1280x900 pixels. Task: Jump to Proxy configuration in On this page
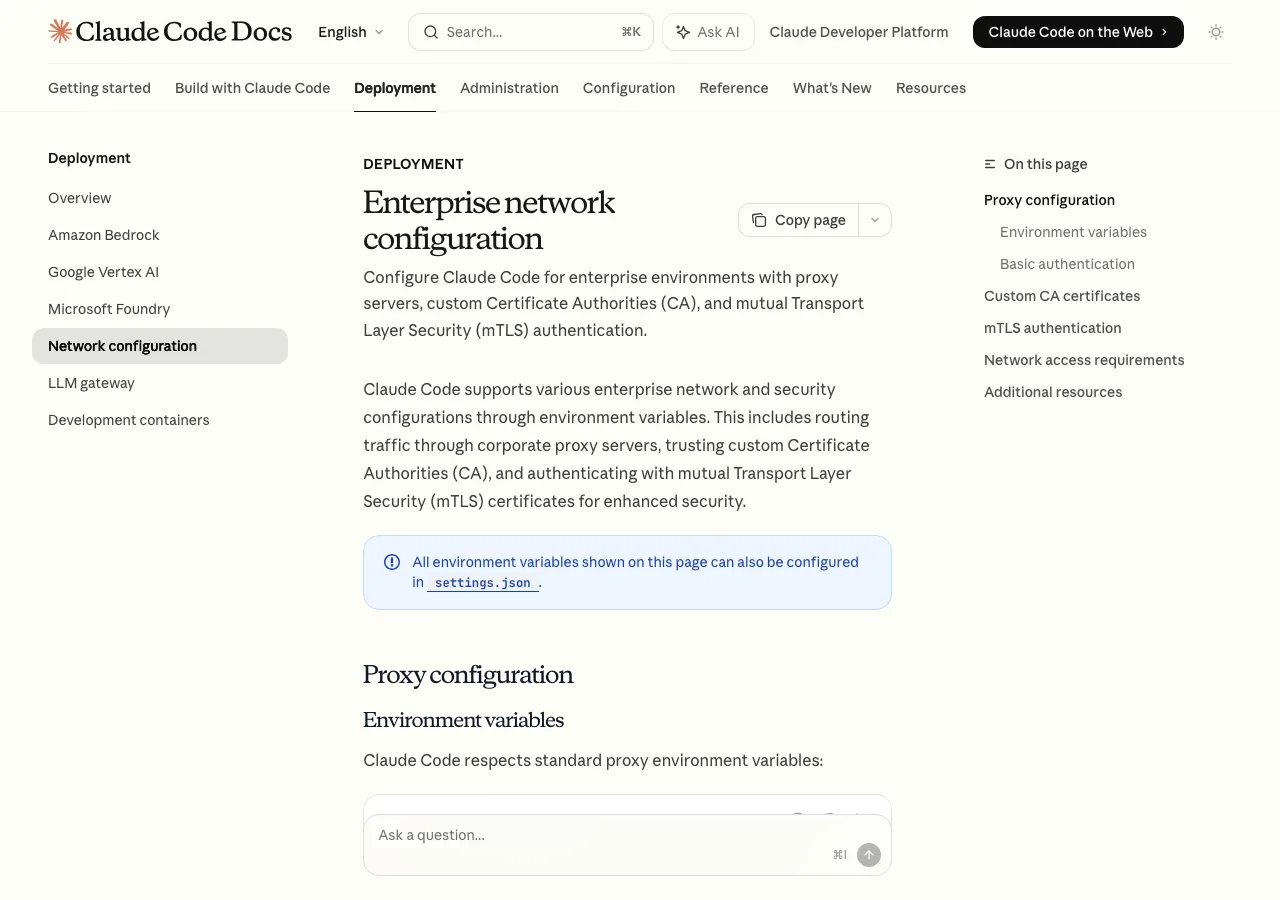1049,200
